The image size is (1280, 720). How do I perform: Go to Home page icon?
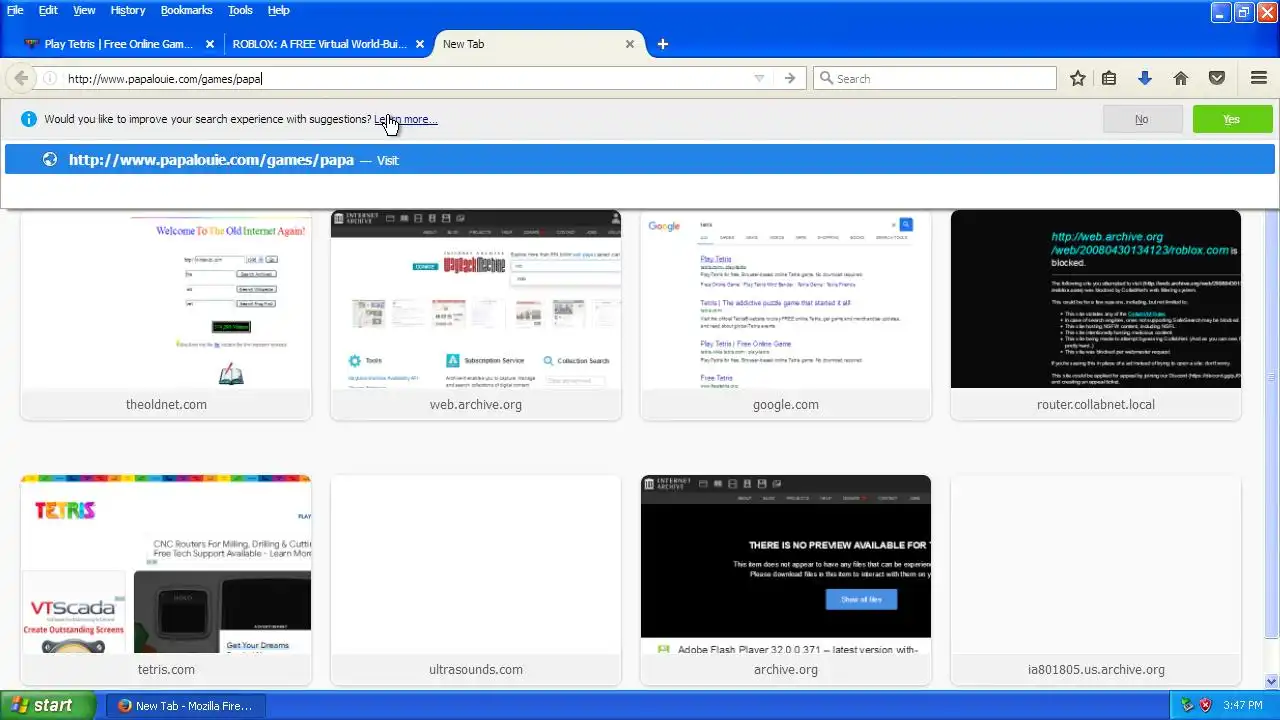click(x=1181, y=78)
